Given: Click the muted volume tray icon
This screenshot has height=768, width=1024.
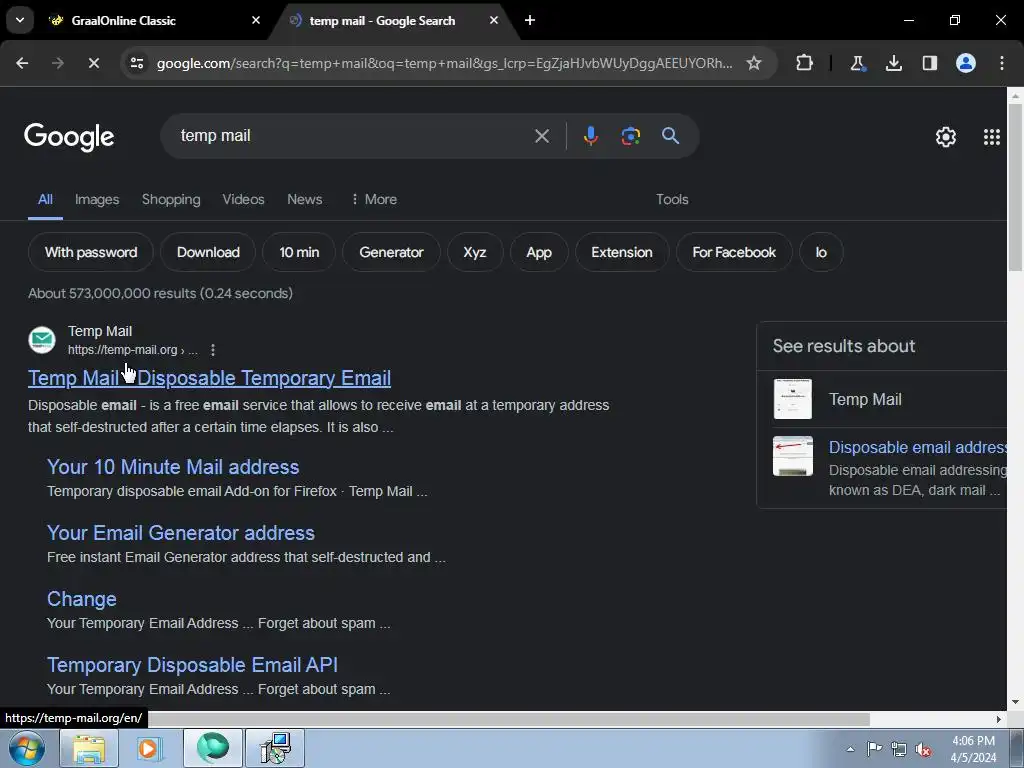Looking at the screenshot, I should click(x=923, y=749).
